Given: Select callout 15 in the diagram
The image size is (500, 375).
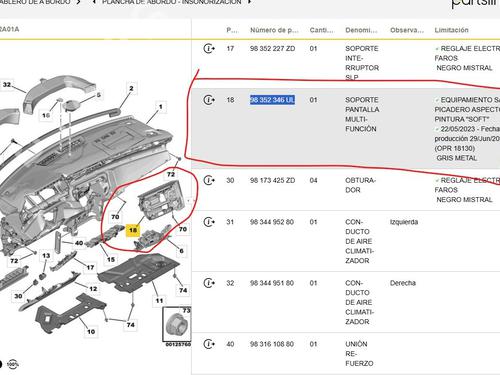Looking at the screenshot, I should point(111,259).
